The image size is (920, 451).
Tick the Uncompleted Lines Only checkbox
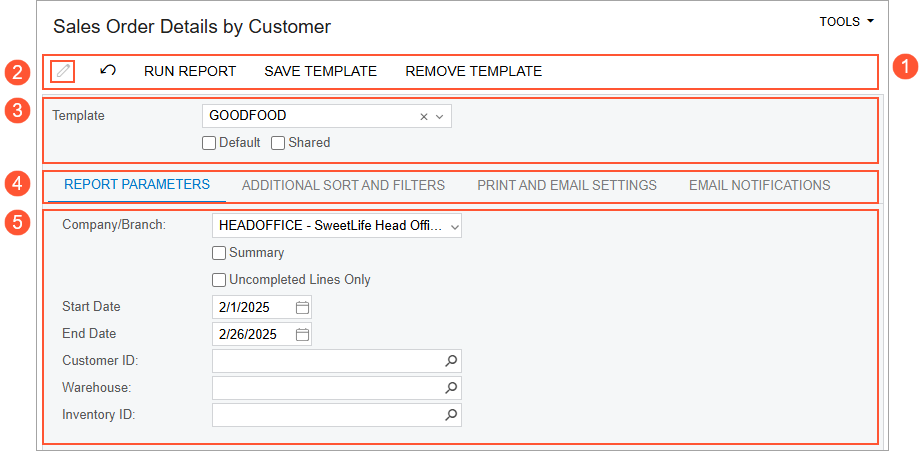[219, 280]
